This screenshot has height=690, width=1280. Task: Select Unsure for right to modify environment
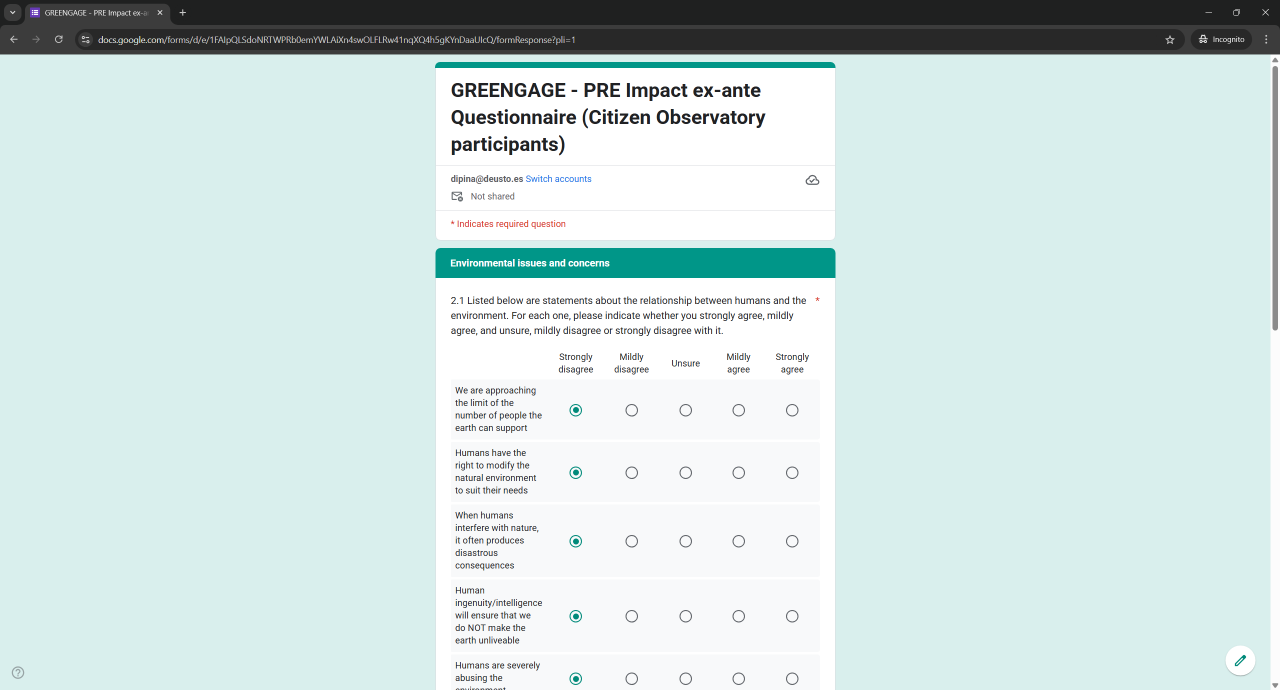coord(686,472)
